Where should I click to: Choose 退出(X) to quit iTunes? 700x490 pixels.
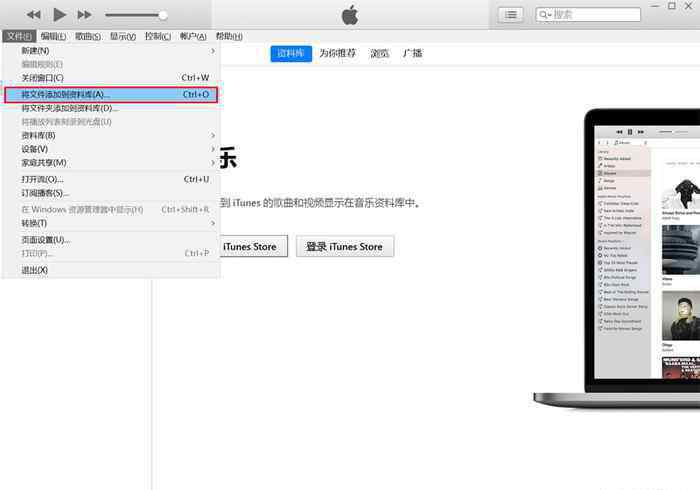pos(111,270)
